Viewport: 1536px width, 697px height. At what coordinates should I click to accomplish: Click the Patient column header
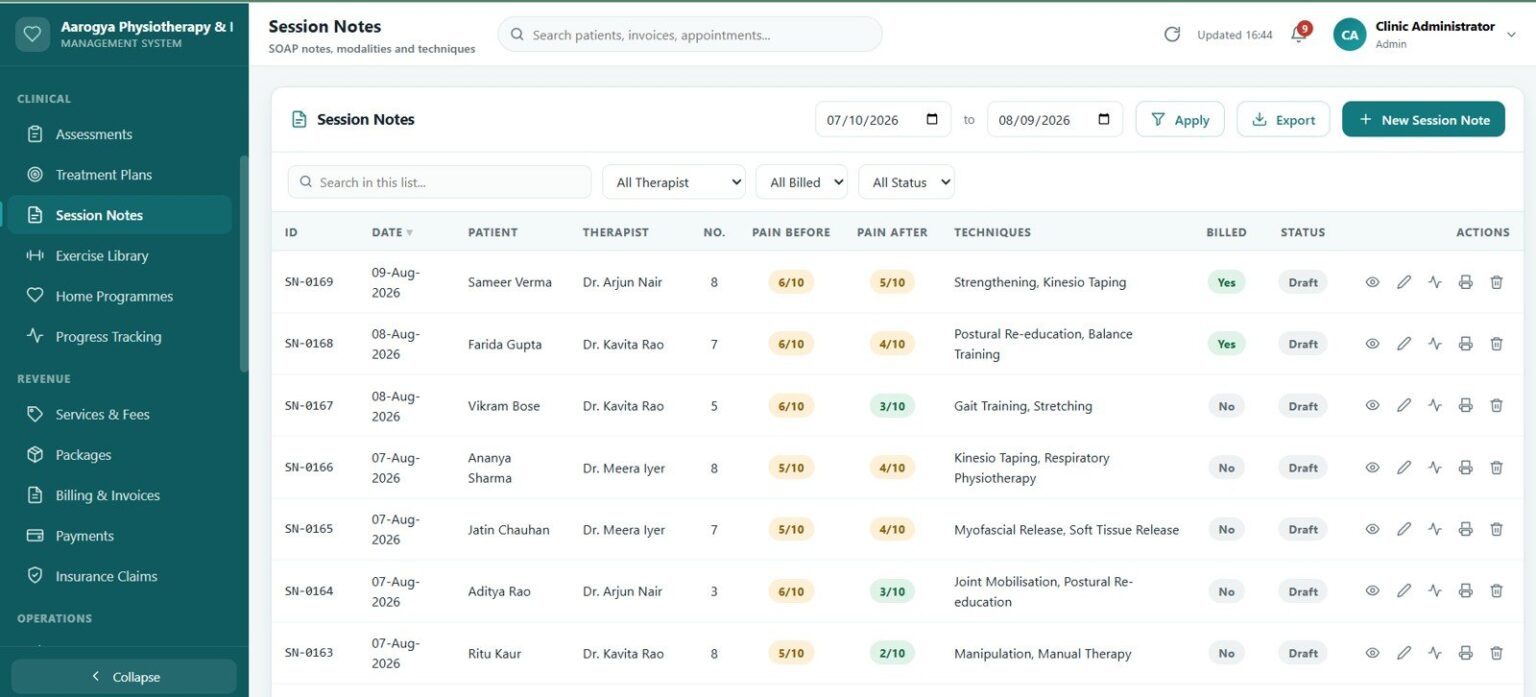[493, 232]
